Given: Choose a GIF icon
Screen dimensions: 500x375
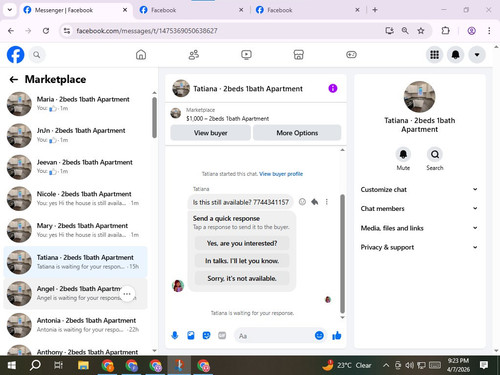Looking at the screenshot, I should (x=222, y=335).
